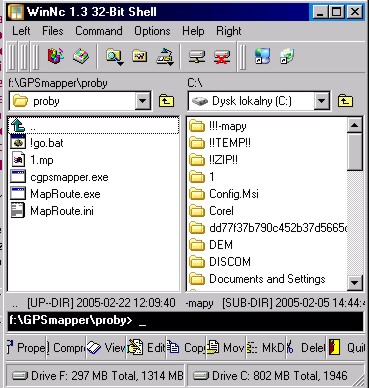
Task: Select the !!TEMP!! folder
Action: 230,143
